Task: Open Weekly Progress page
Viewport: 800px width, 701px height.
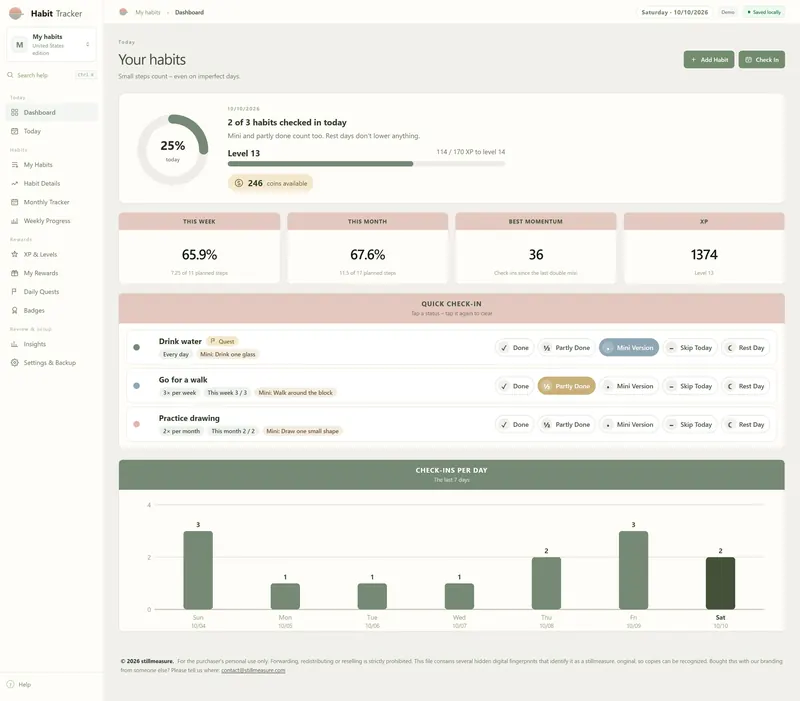Action: tap(52, 221)
